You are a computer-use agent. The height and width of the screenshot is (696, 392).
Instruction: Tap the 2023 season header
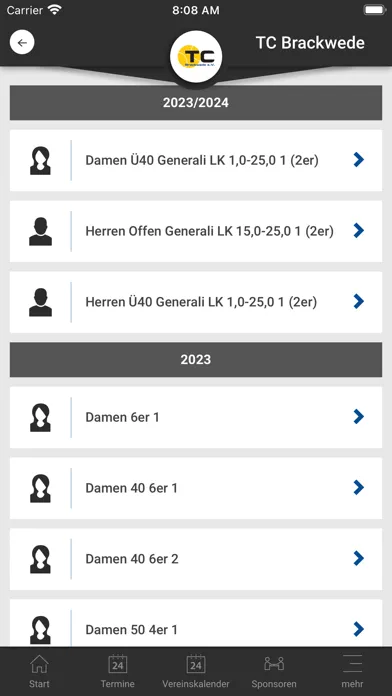196,360
